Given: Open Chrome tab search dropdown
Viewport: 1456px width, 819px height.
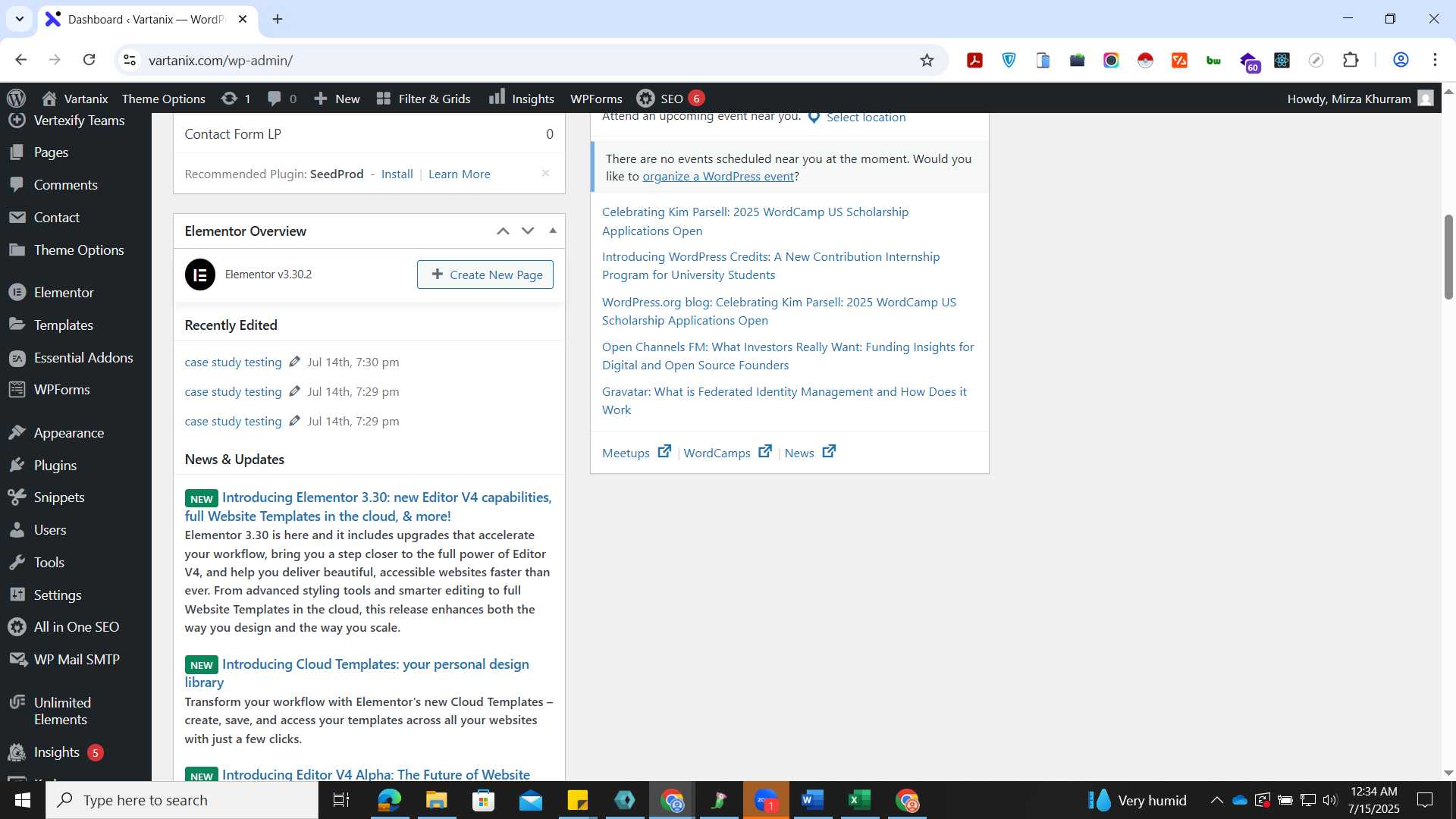Looking at the screenshot, I should [x=19, y=19].
